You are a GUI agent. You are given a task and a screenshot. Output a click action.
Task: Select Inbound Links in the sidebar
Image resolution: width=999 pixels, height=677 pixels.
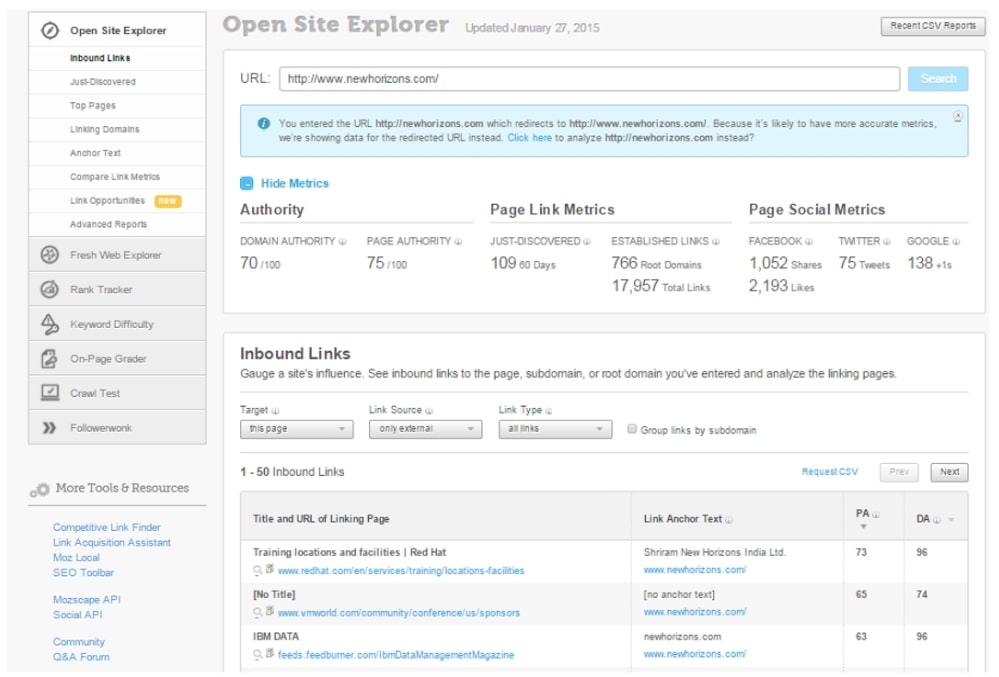[100, 58]
